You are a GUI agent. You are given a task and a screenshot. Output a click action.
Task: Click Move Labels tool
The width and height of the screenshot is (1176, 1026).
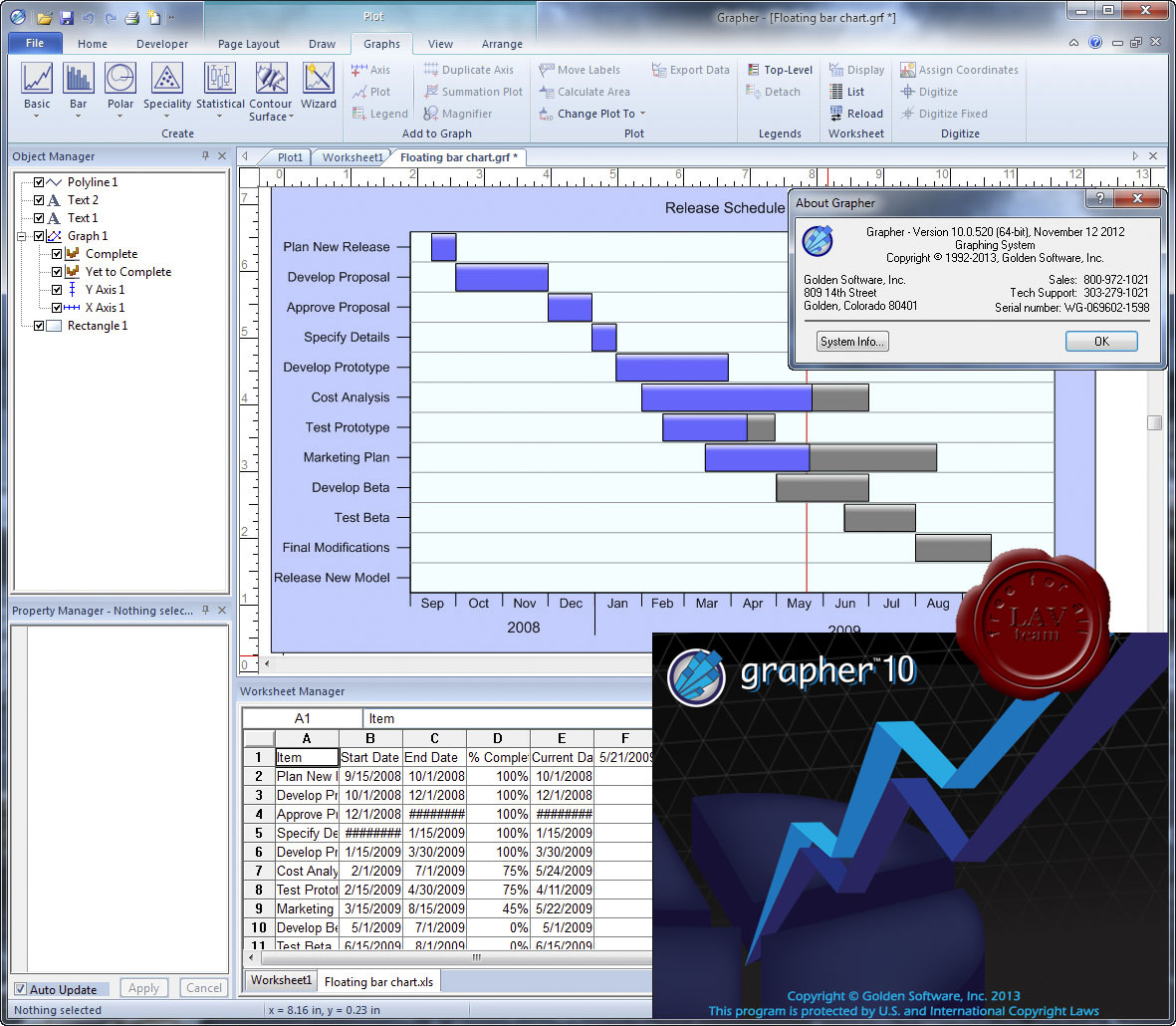[x=580, y=70]
